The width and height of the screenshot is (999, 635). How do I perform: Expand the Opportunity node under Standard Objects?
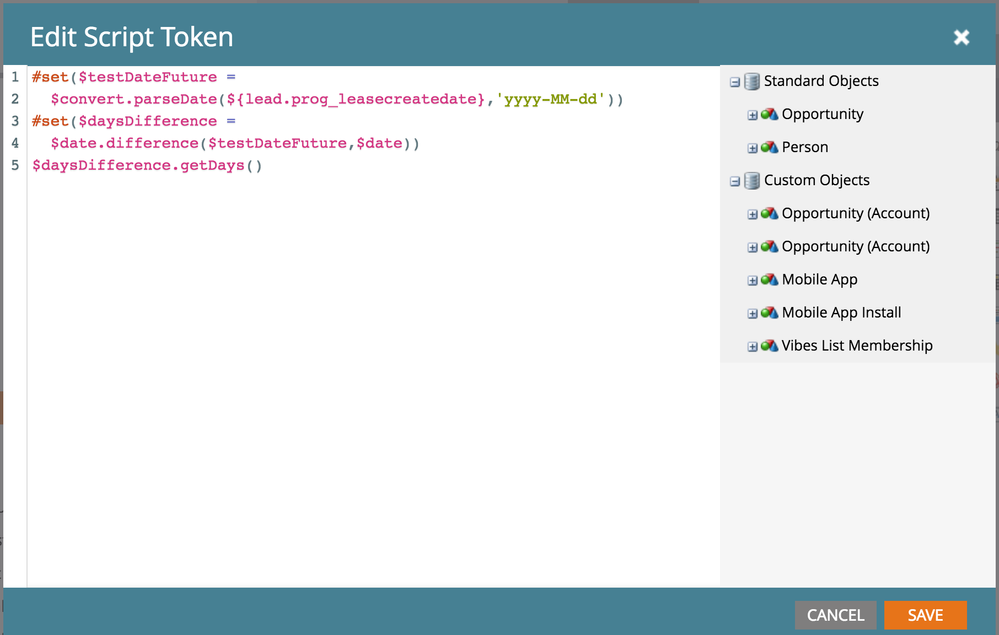[753, 115]
